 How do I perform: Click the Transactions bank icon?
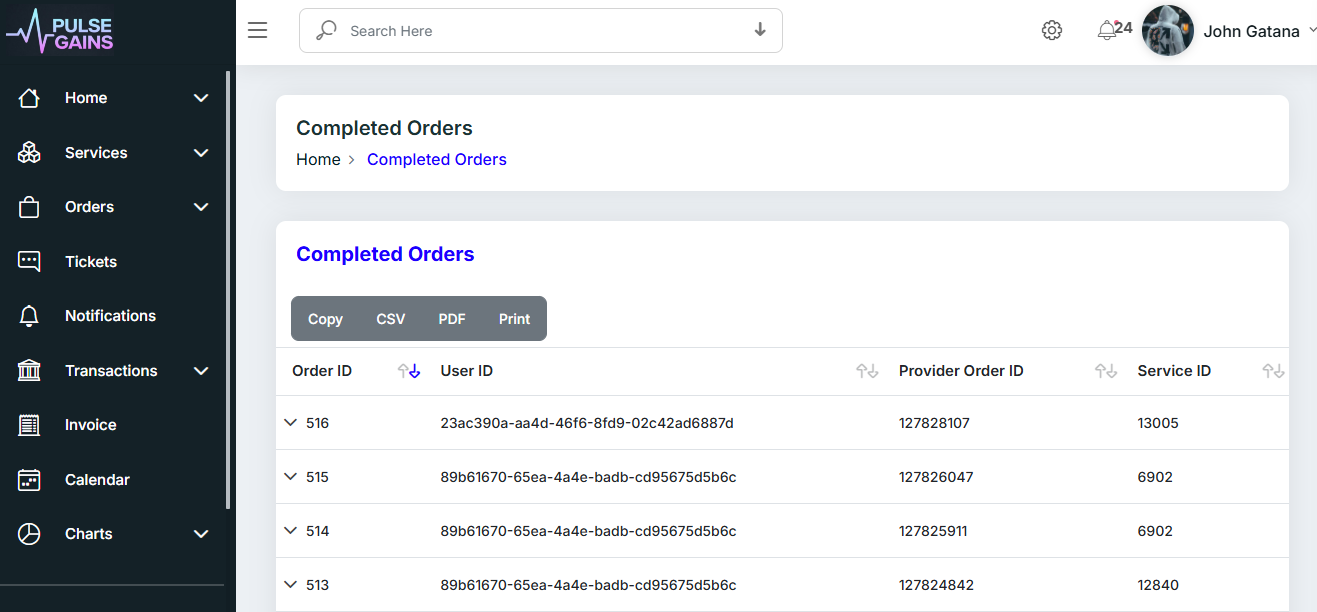(29, 370)
